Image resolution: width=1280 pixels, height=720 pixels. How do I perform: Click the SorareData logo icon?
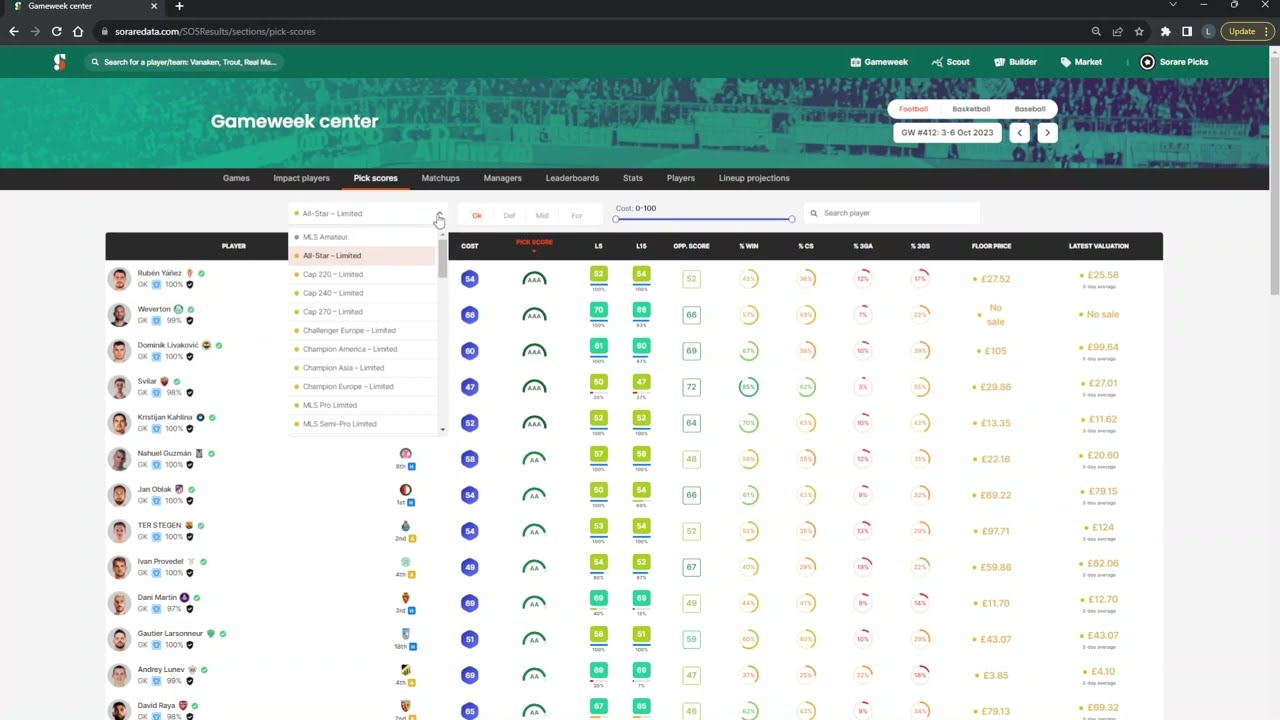click(60, 62)
